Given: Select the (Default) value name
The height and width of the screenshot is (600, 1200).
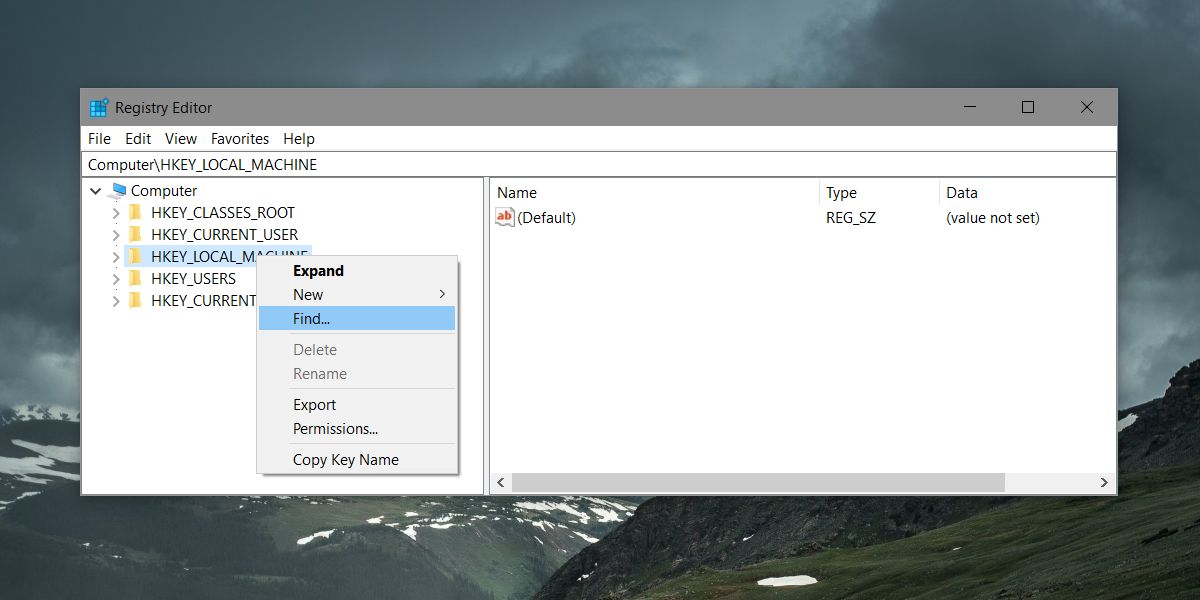Looking at the screenshot, I should click(547, 217).
